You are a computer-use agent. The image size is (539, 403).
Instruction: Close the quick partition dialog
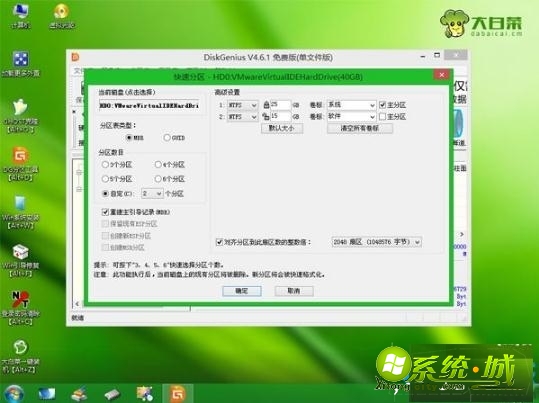coord(442,75)
